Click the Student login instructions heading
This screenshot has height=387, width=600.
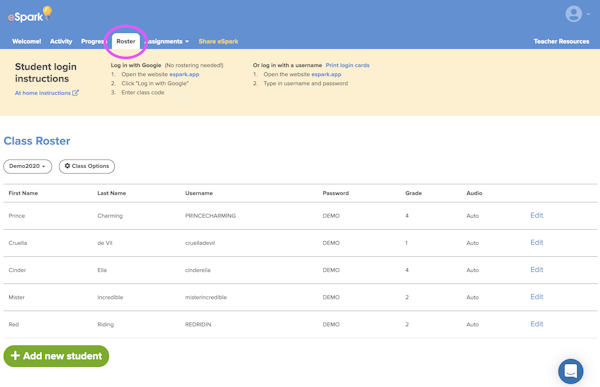coord(46,72)
